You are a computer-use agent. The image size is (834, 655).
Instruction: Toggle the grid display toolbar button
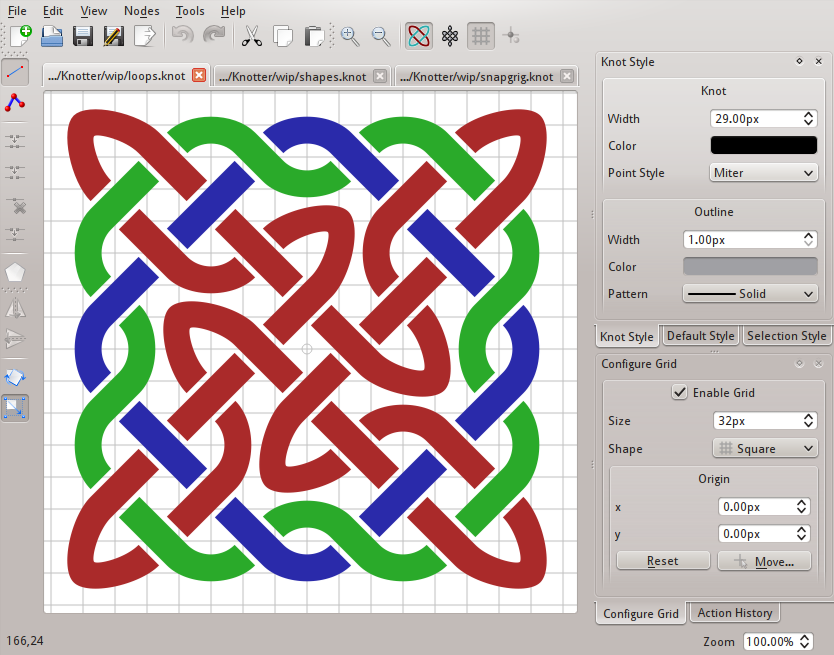click(x=481, y=36)
